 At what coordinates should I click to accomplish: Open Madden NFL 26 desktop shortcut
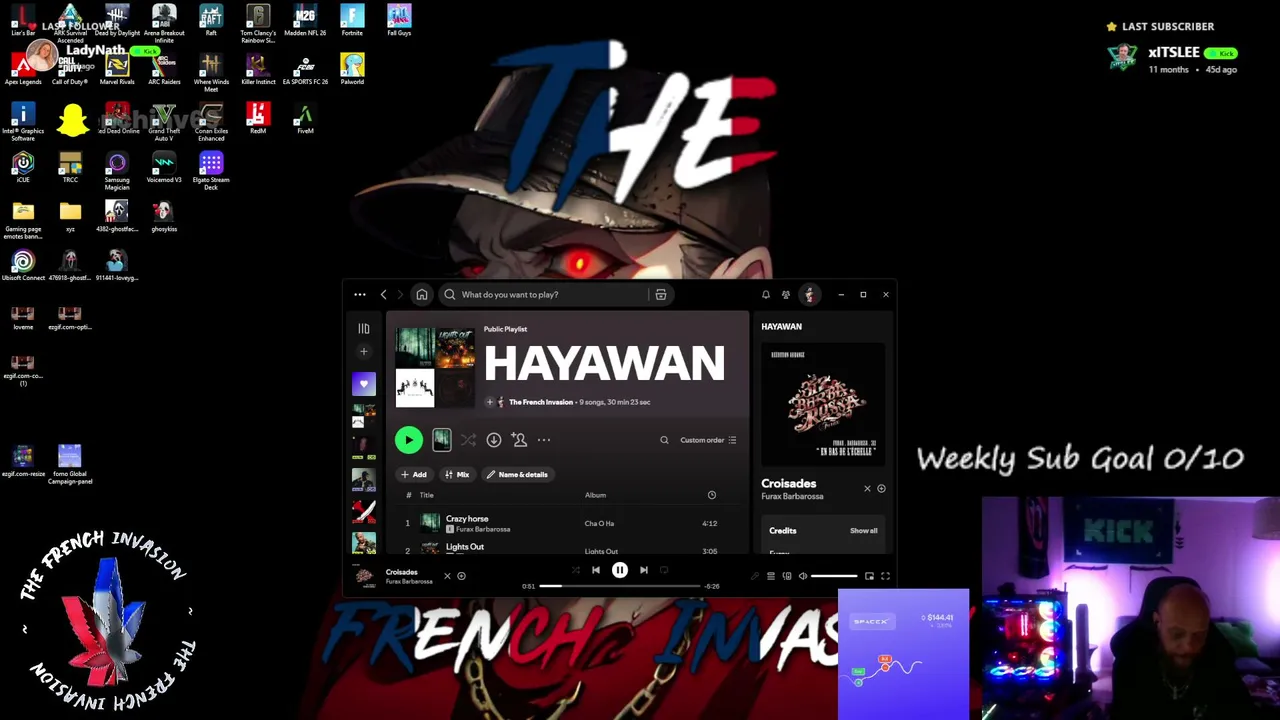pyautogui.click(x=305, y=20)
